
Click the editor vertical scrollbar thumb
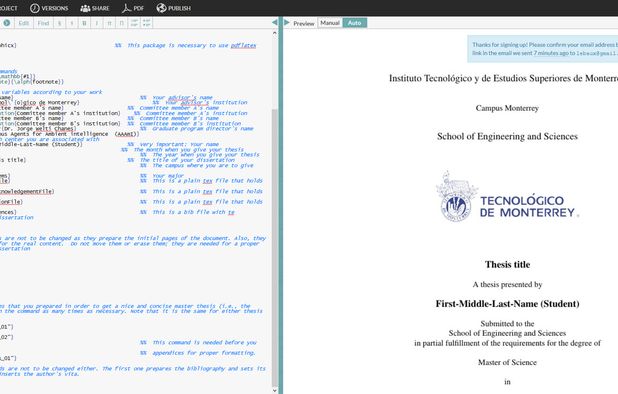pyautogui.click(x=275, y=248)
